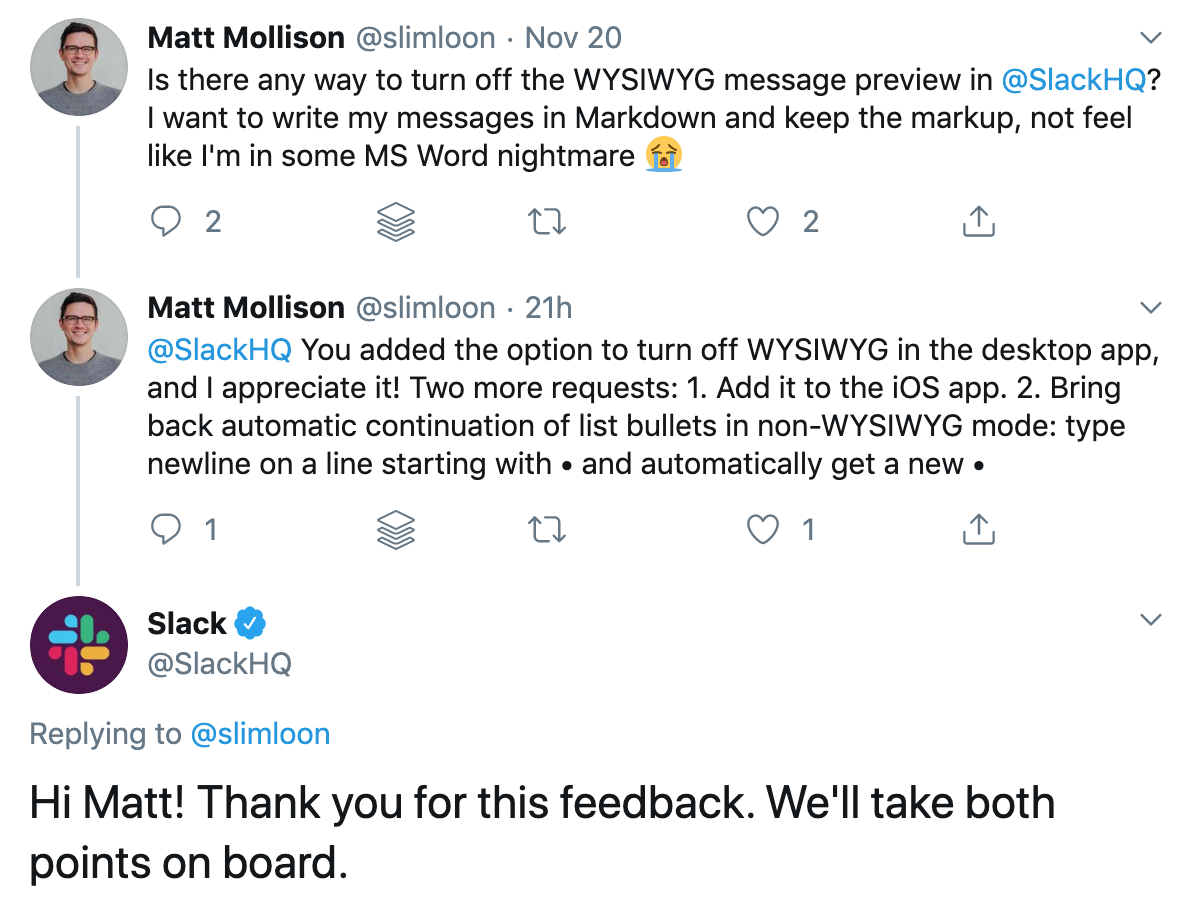This screenshot has width=1196, height=916.
Task: Reply to the first Matt Mollison tweet
Action: click(165, 221)
